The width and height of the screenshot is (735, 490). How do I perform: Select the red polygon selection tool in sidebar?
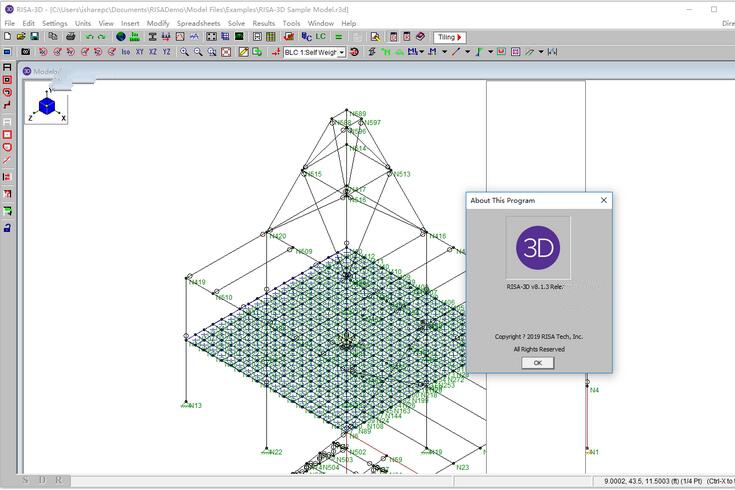click(x=7, y=147)
